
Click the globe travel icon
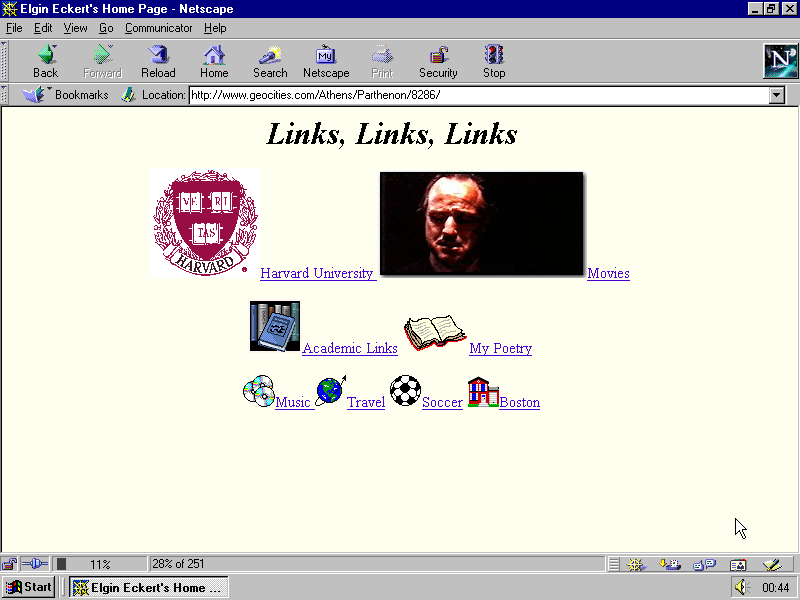point(331,391)
